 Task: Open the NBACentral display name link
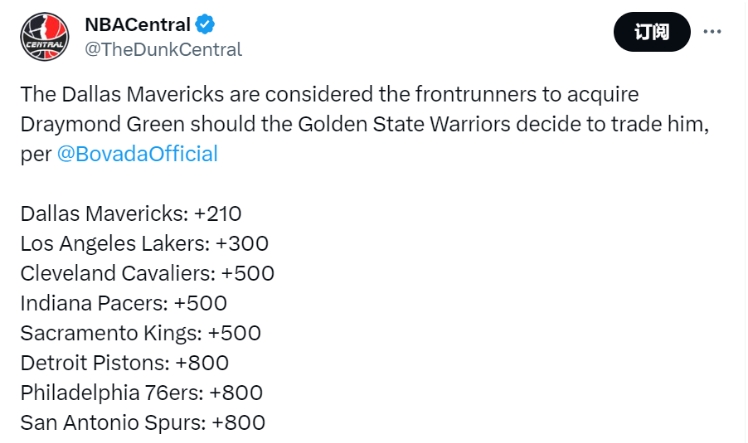pos(138,24)
